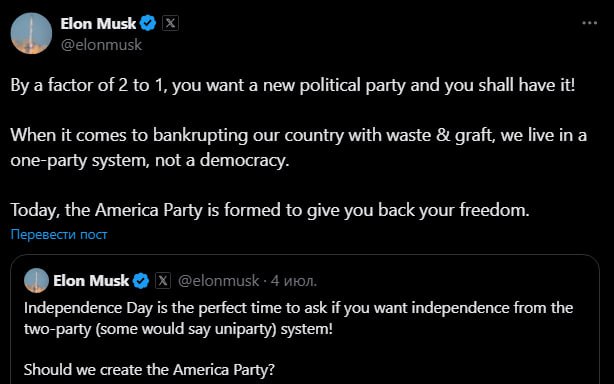Click the 'one-party system, not a democracy' line
This screenshot has height=384, width=614.
[x=150, y=160]
